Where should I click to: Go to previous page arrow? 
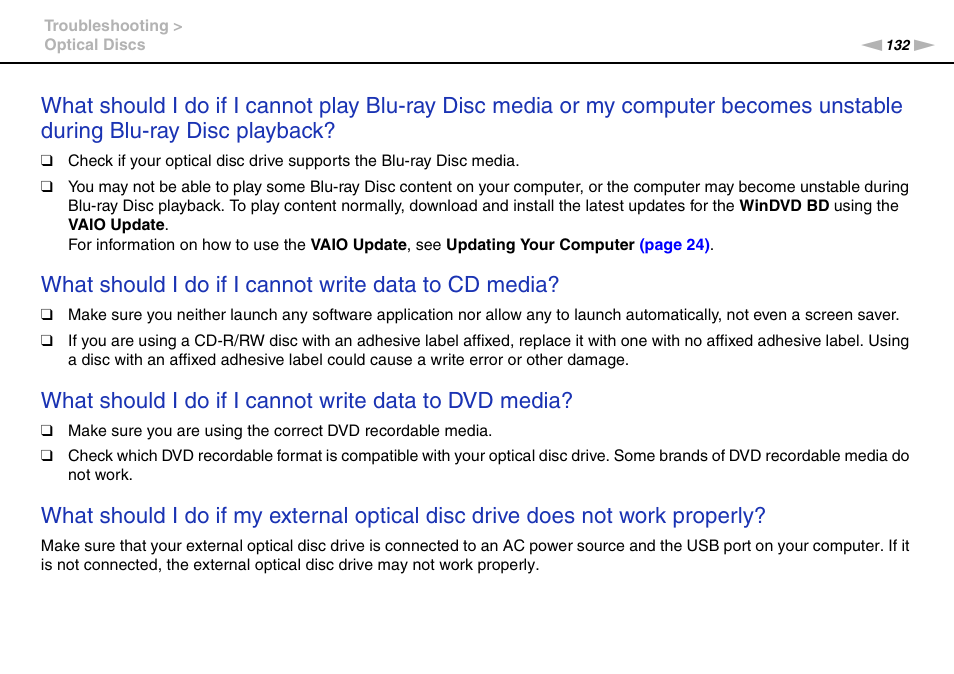pos(871,45)
